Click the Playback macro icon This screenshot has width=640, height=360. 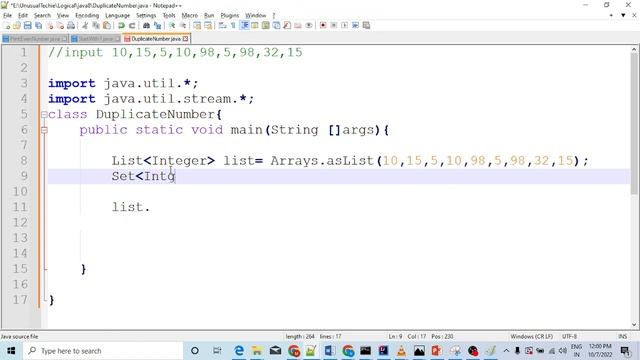pyautogui.click(x=344, y=26)
